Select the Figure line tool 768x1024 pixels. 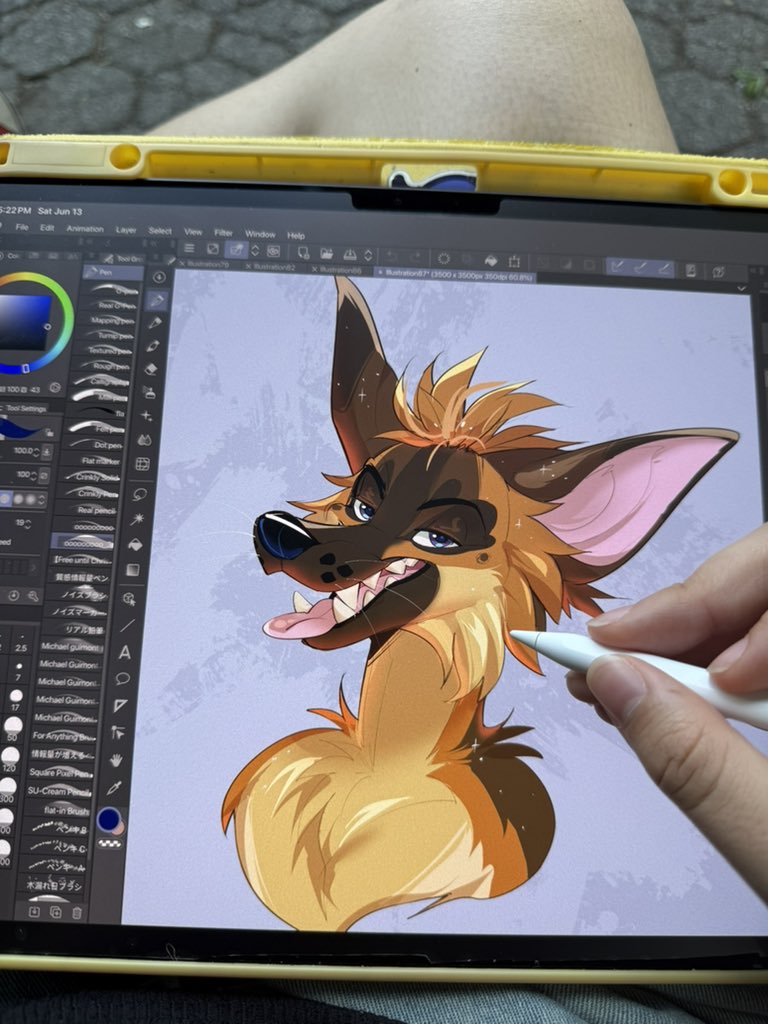pyautogui.click(x=127, y=625)
